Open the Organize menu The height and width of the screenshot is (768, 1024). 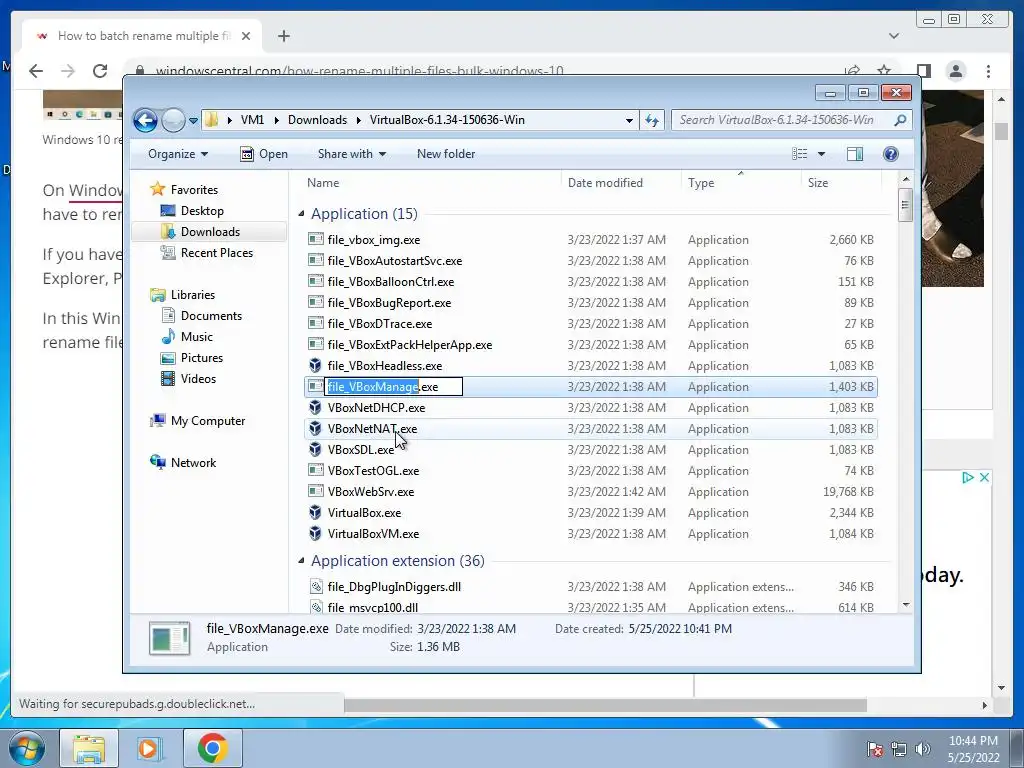point(178,154)
